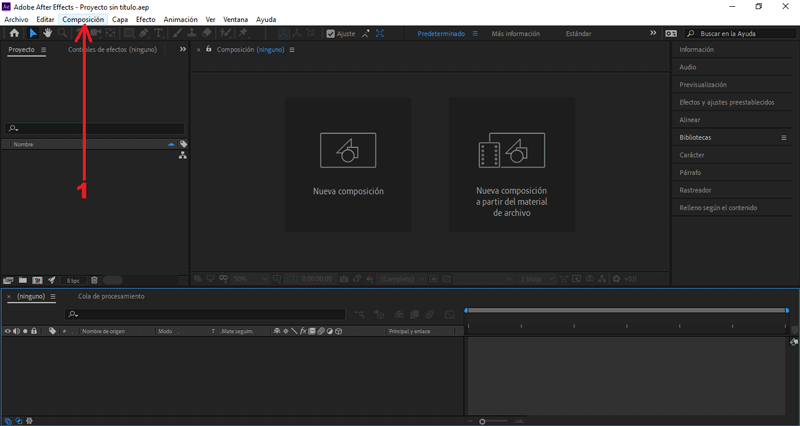Open the Efectos y ajustes preestablecidos panel
The image size is (800, 426).
coord(727,103)
